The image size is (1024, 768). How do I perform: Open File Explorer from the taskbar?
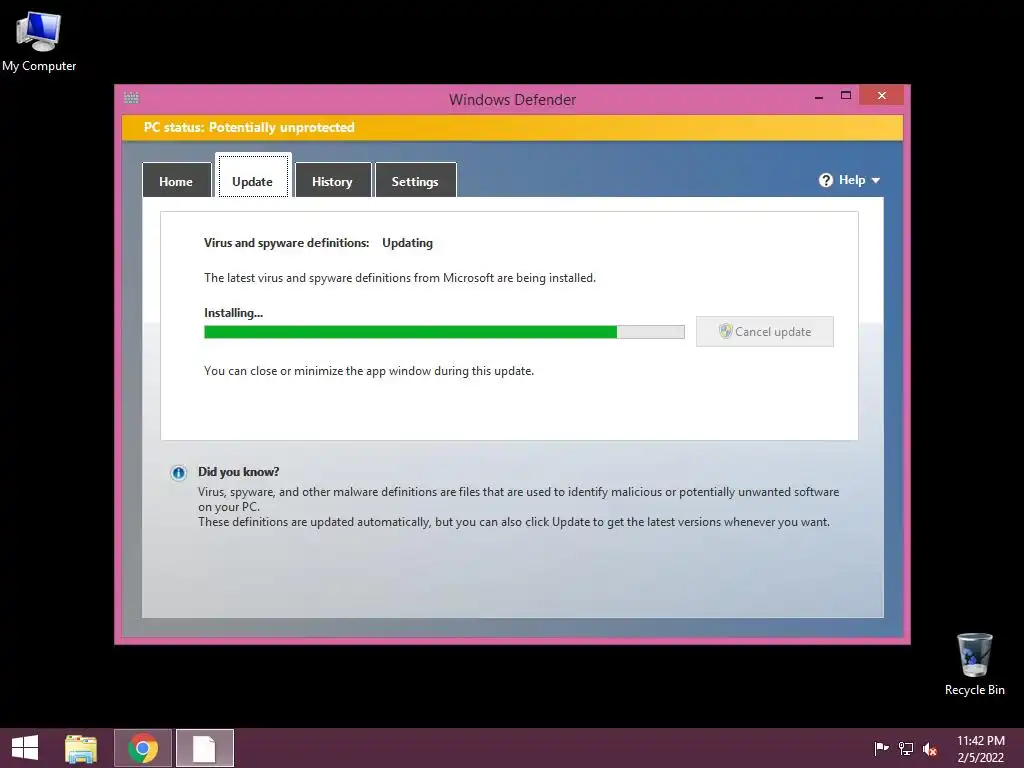[x=81, y=748]
